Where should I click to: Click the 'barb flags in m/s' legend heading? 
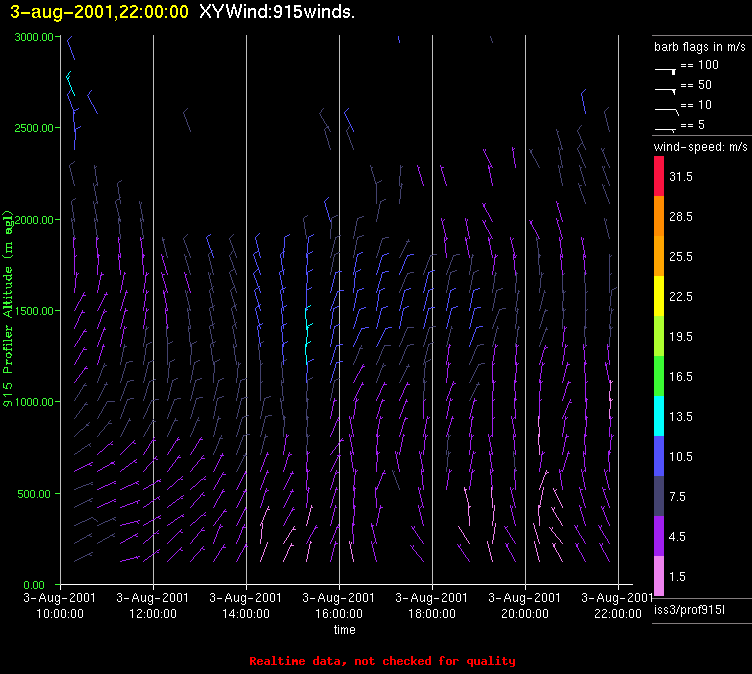click(700, 47)
